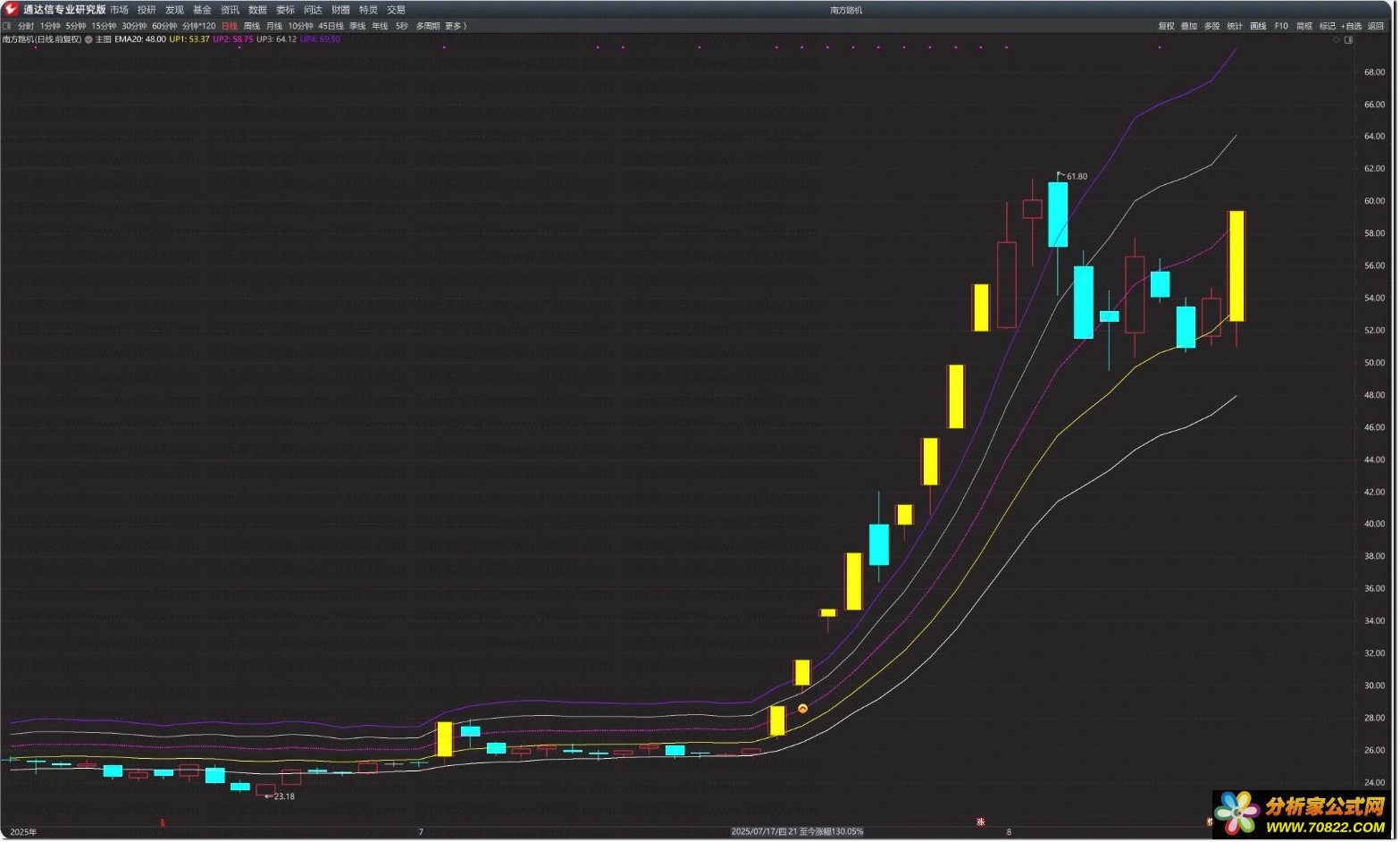
Task: Switch to the 30分钟 period
Action: (134, 26)
